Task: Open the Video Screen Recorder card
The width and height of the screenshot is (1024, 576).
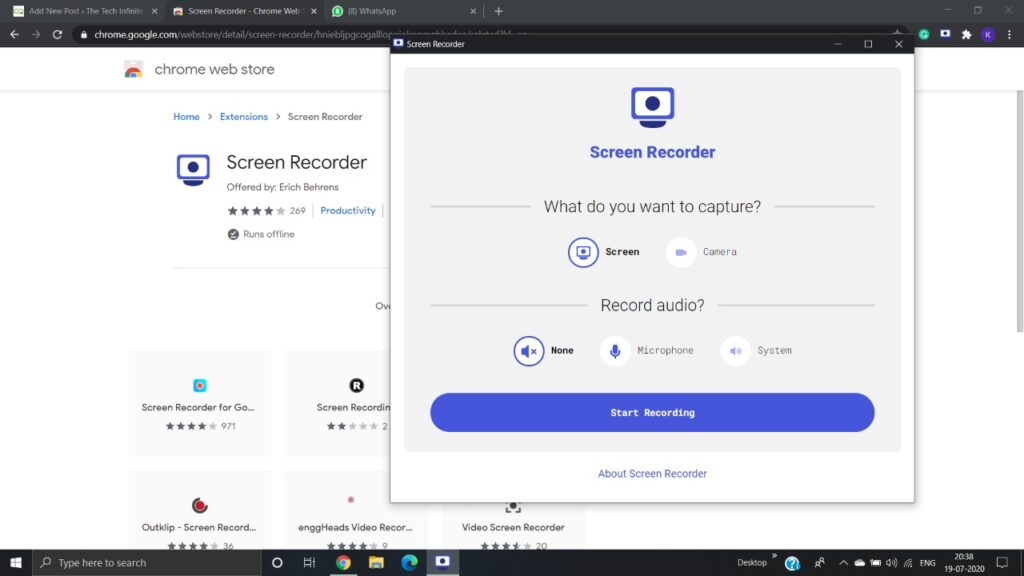Action: 513,526
